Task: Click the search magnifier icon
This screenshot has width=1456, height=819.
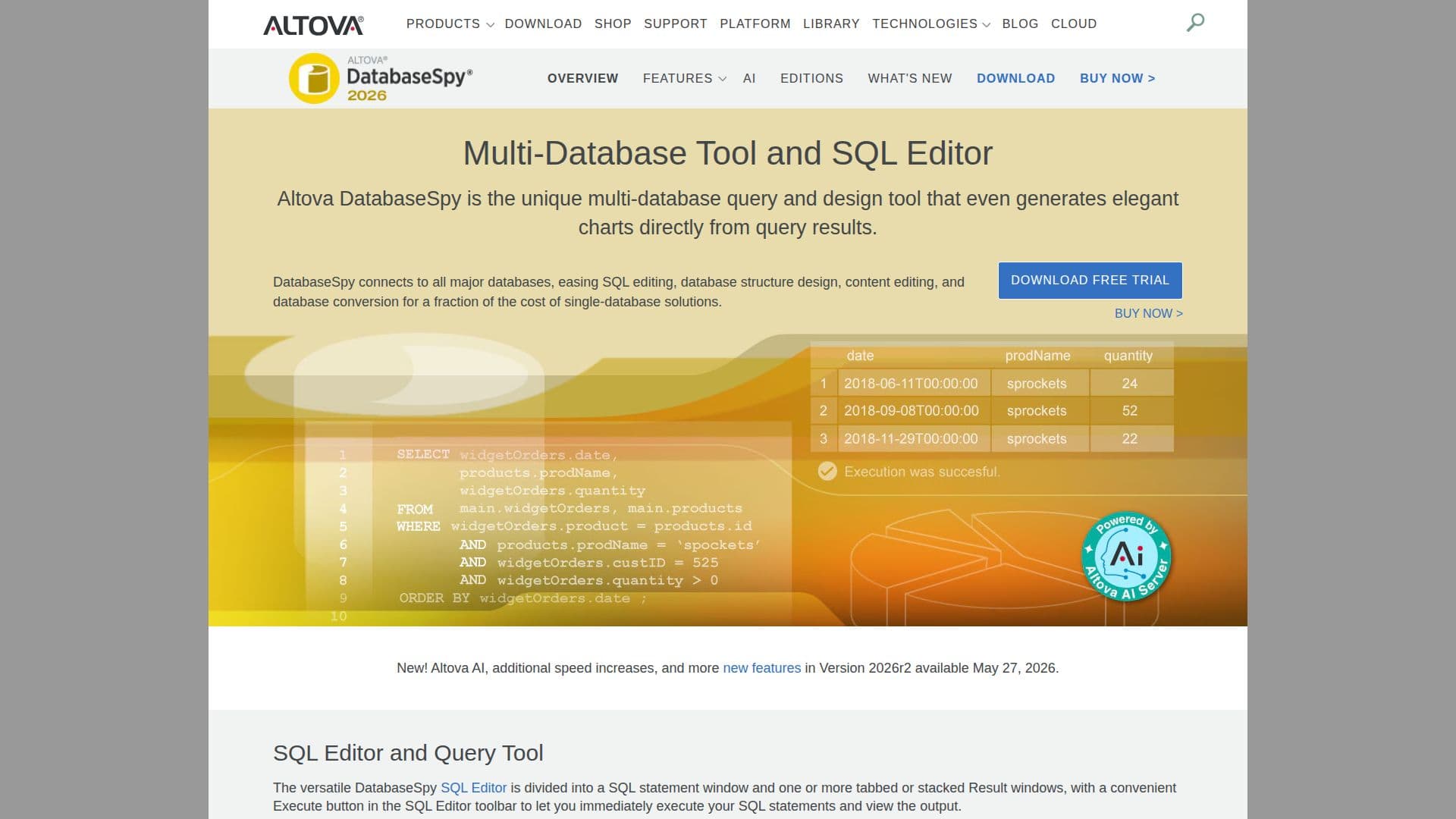Action: click(x=1195, y=23)
